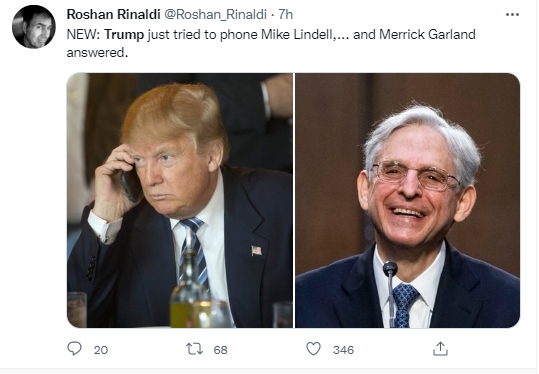Open the photo of man on phone
Image resolution: width=539 pixels, height=374 pixels.
pyautogui.click(x=180, y=200)
